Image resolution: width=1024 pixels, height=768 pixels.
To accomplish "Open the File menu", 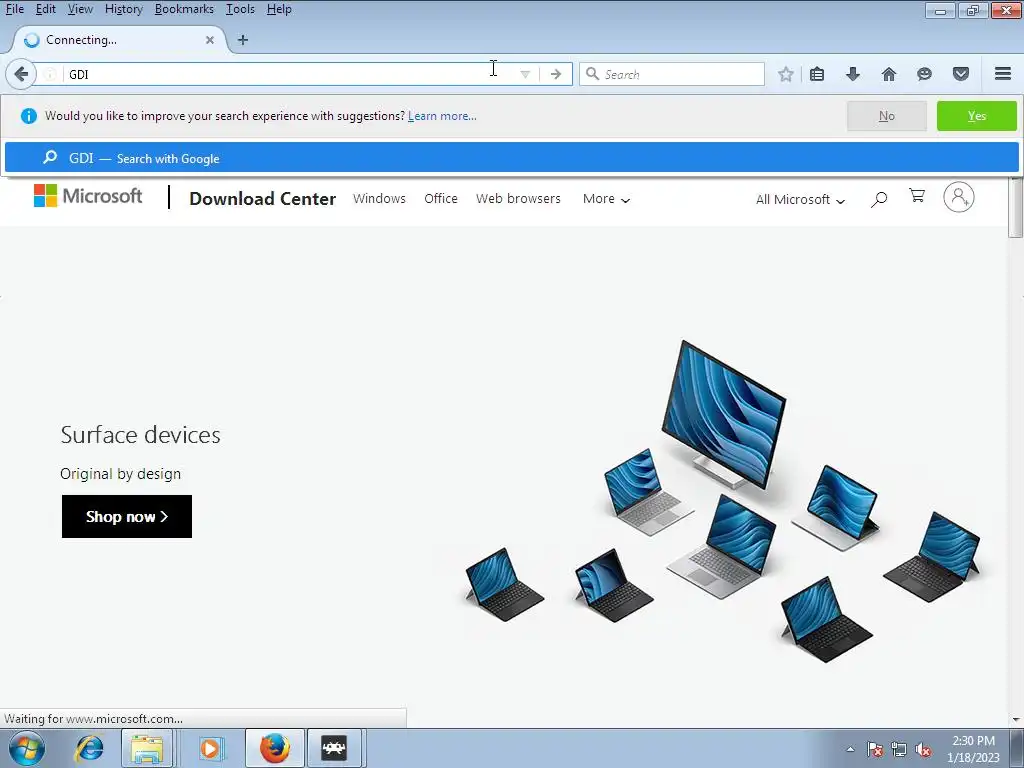I will pos(14,9).
